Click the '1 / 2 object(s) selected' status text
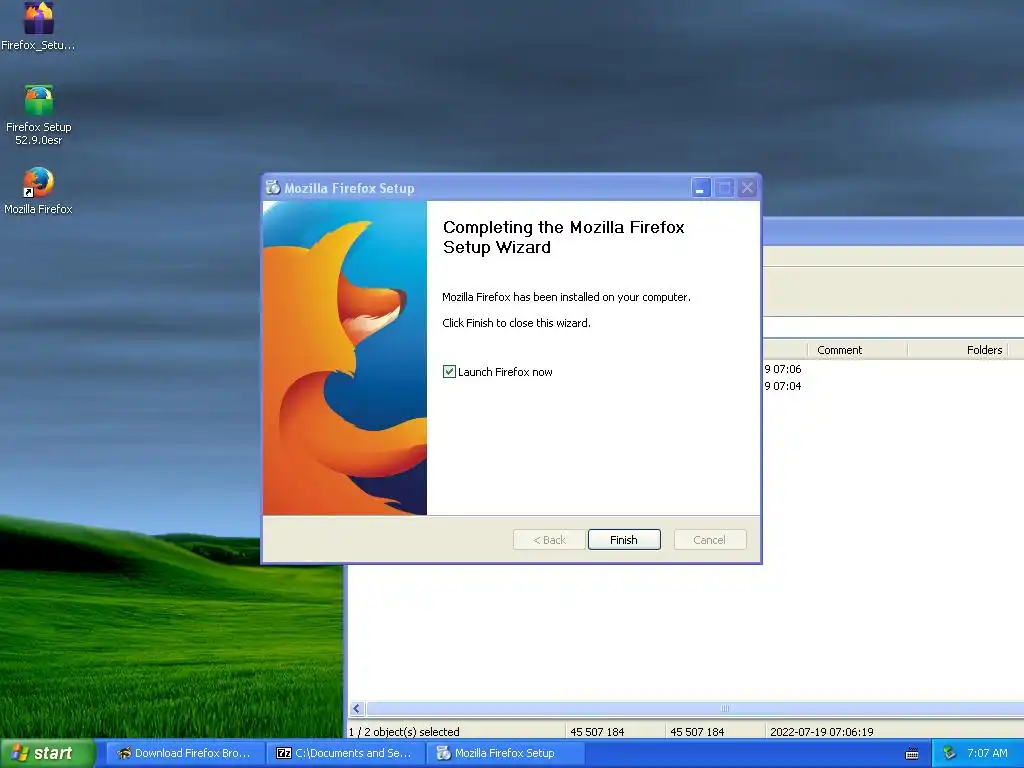Viewport: 1024px width, 768px height. 404,731
